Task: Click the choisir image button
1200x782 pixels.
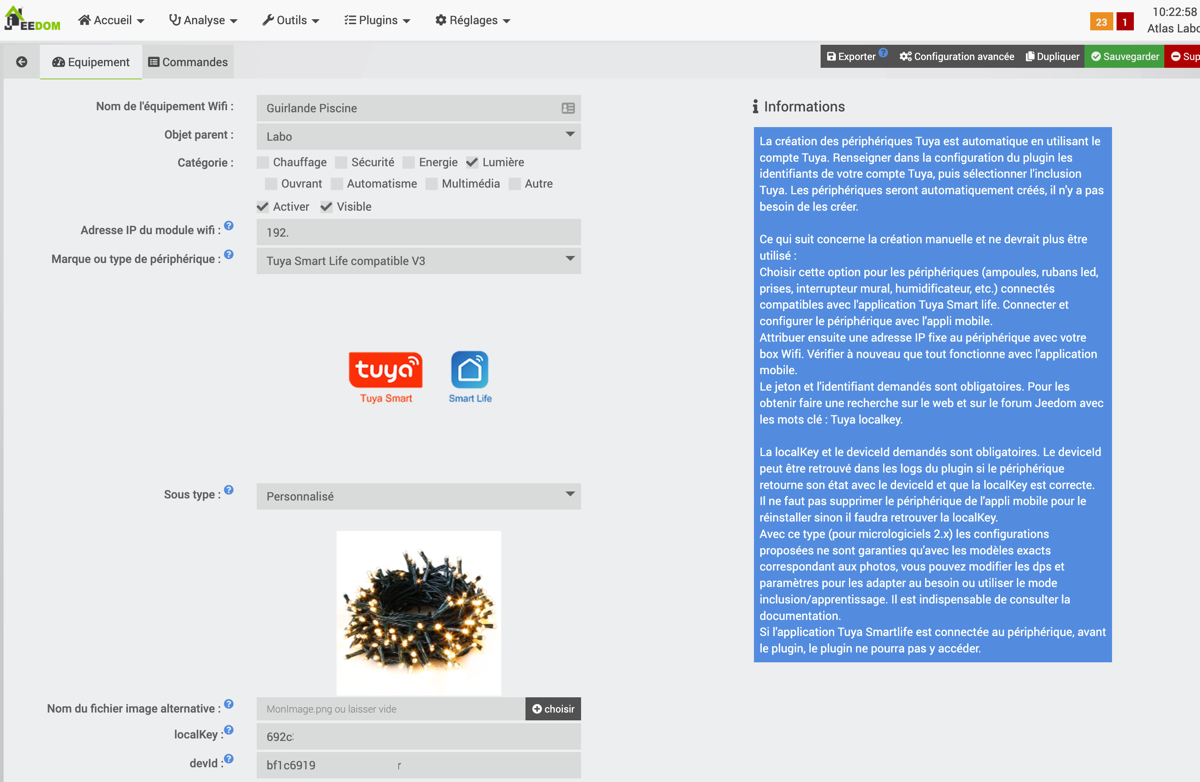Action: coord(553,709)
